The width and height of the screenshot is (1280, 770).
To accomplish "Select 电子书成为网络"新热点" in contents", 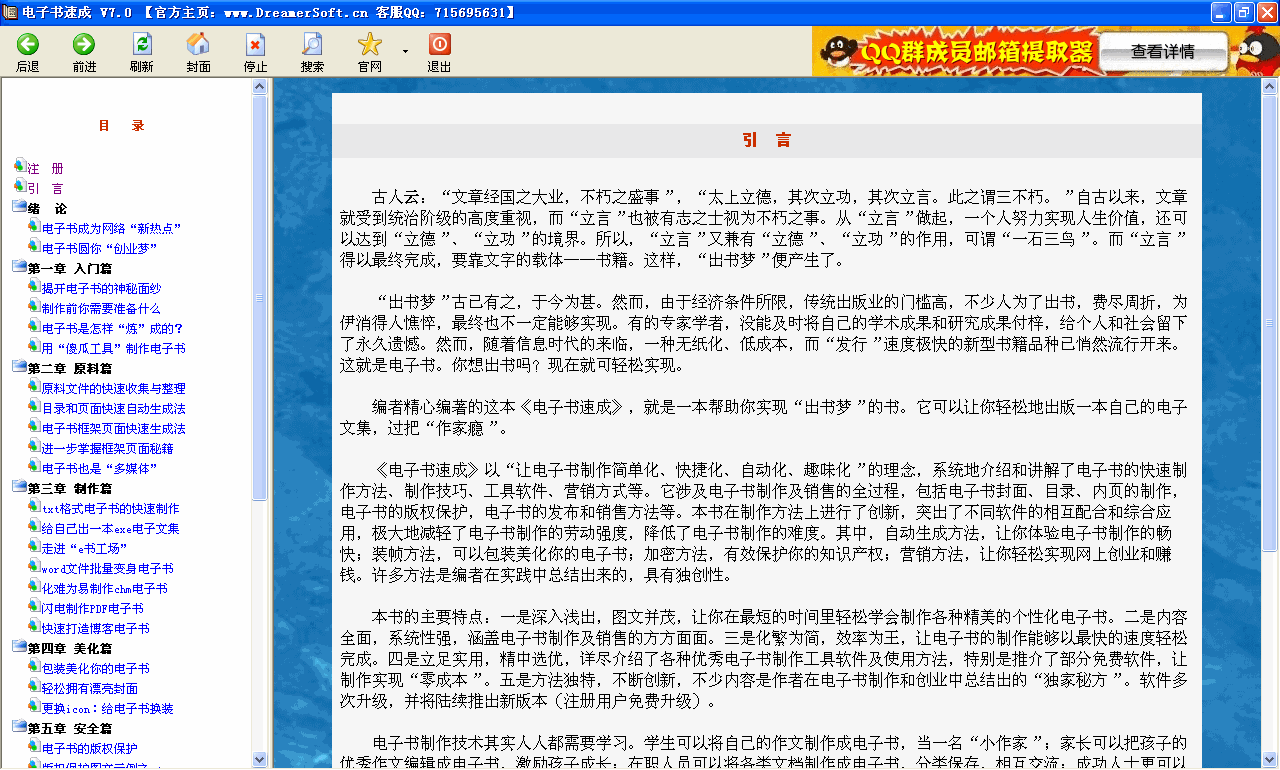I will [111, 228].
